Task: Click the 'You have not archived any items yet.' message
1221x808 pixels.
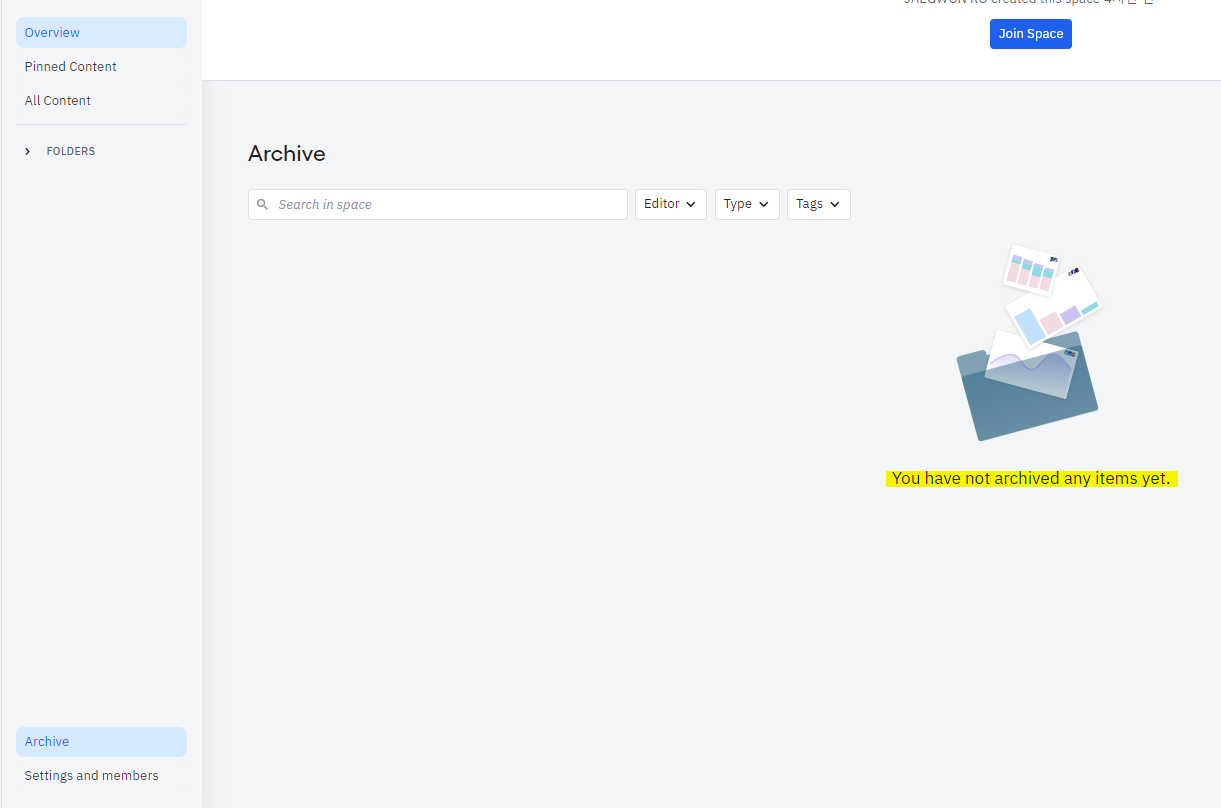Action: coord(1031,479)
